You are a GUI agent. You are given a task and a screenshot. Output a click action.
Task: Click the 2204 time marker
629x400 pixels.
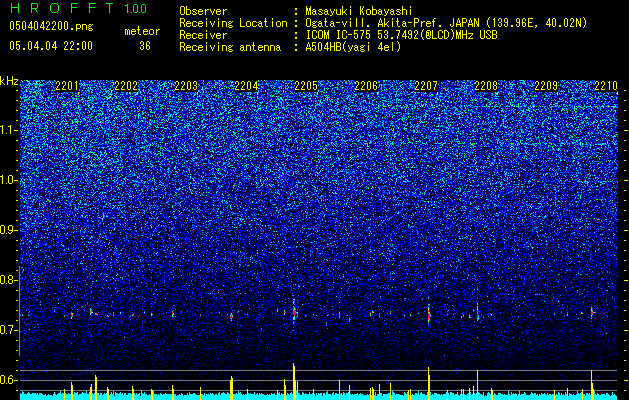(x=246, y=86)
